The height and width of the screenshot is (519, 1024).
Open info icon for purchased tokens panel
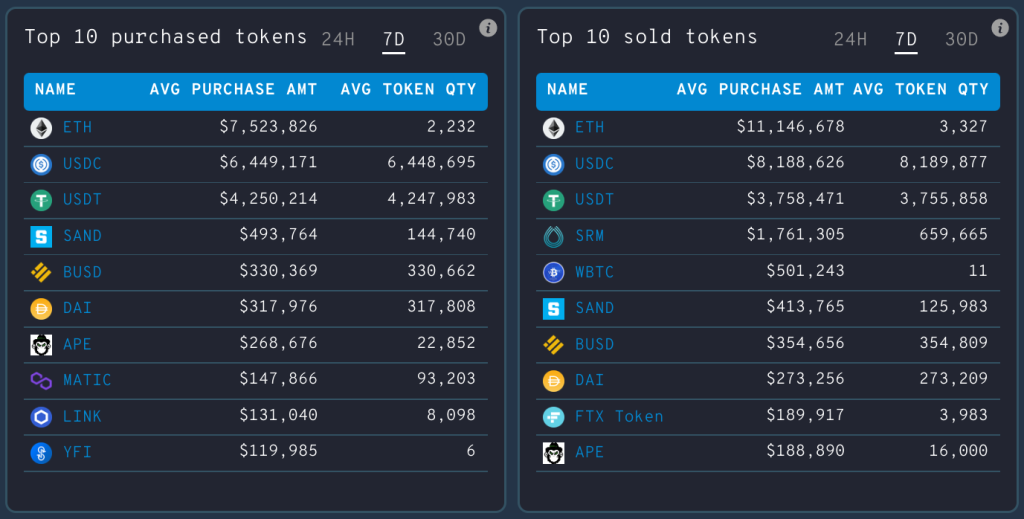pos(488,28)
